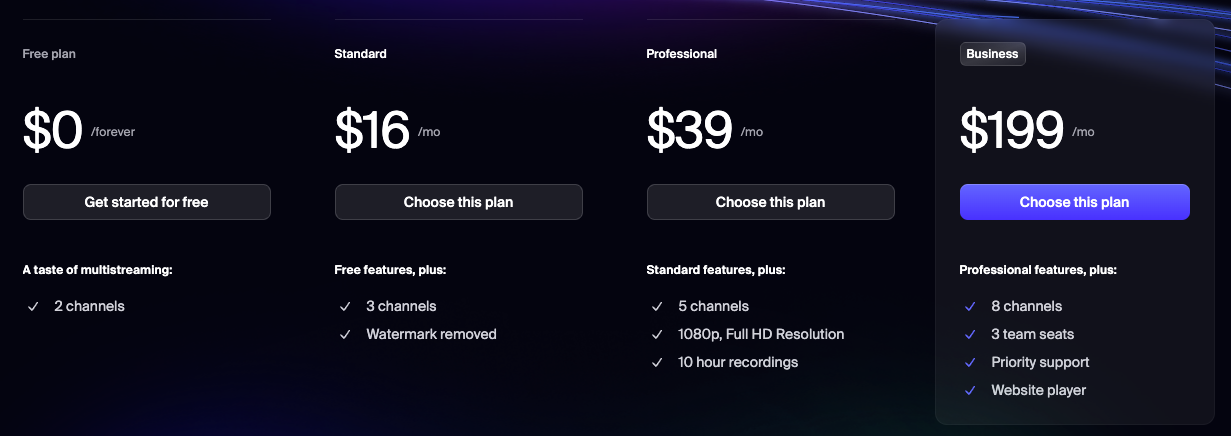Viewport: 1231px width, 436px height.
Task: Click blue checkmark next to Priority support
Action: click(x=970, y=362)
